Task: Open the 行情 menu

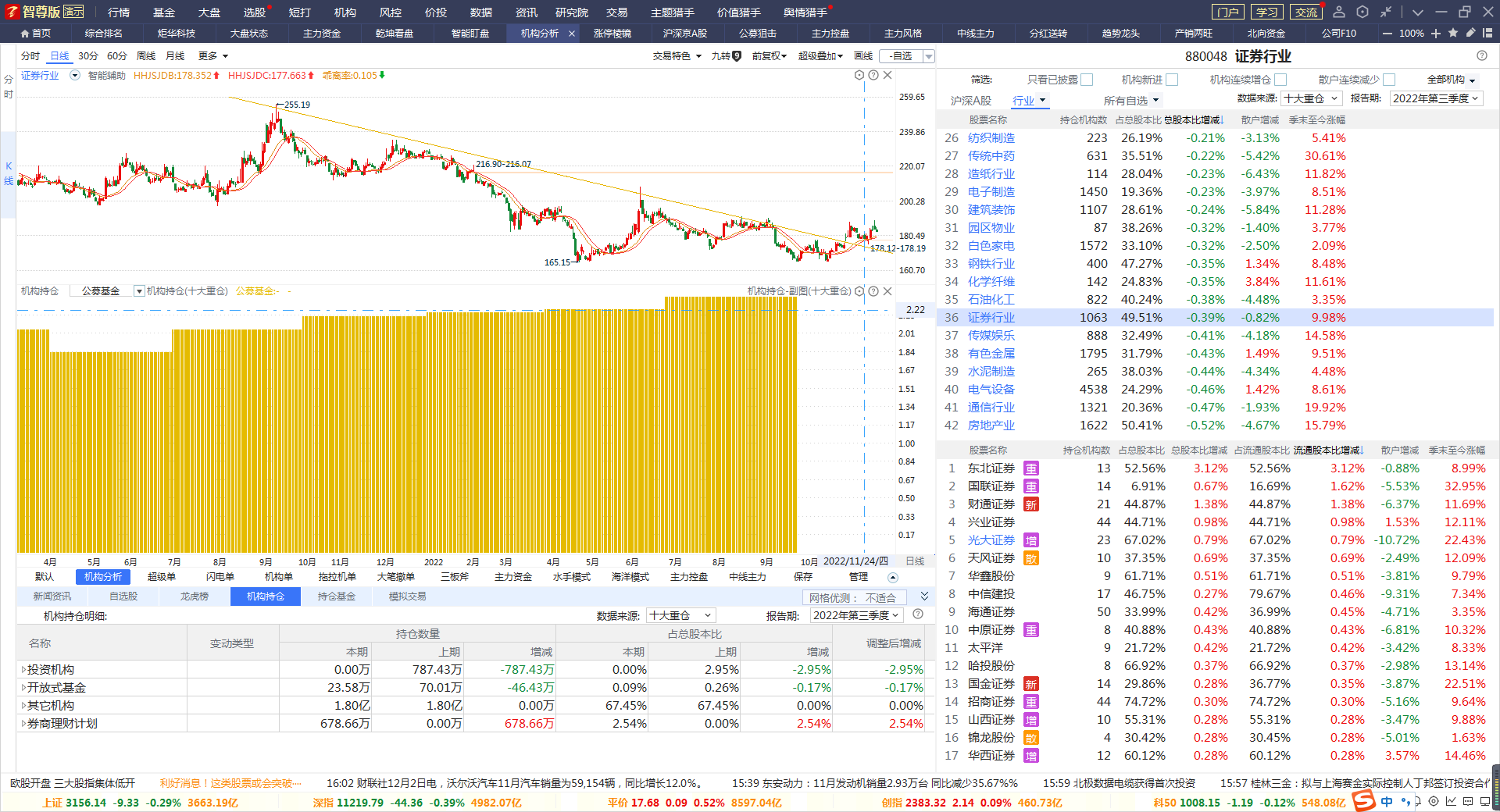Action: [119, 12]
